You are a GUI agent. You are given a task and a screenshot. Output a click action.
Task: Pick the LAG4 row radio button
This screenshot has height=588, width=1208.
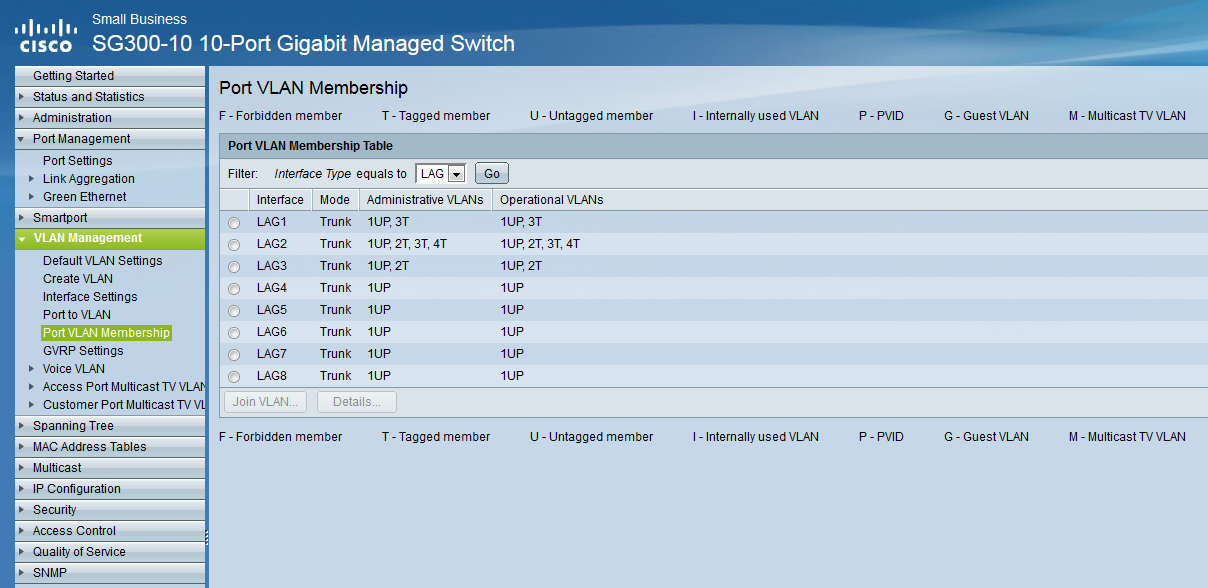click(x=234, y=289)
